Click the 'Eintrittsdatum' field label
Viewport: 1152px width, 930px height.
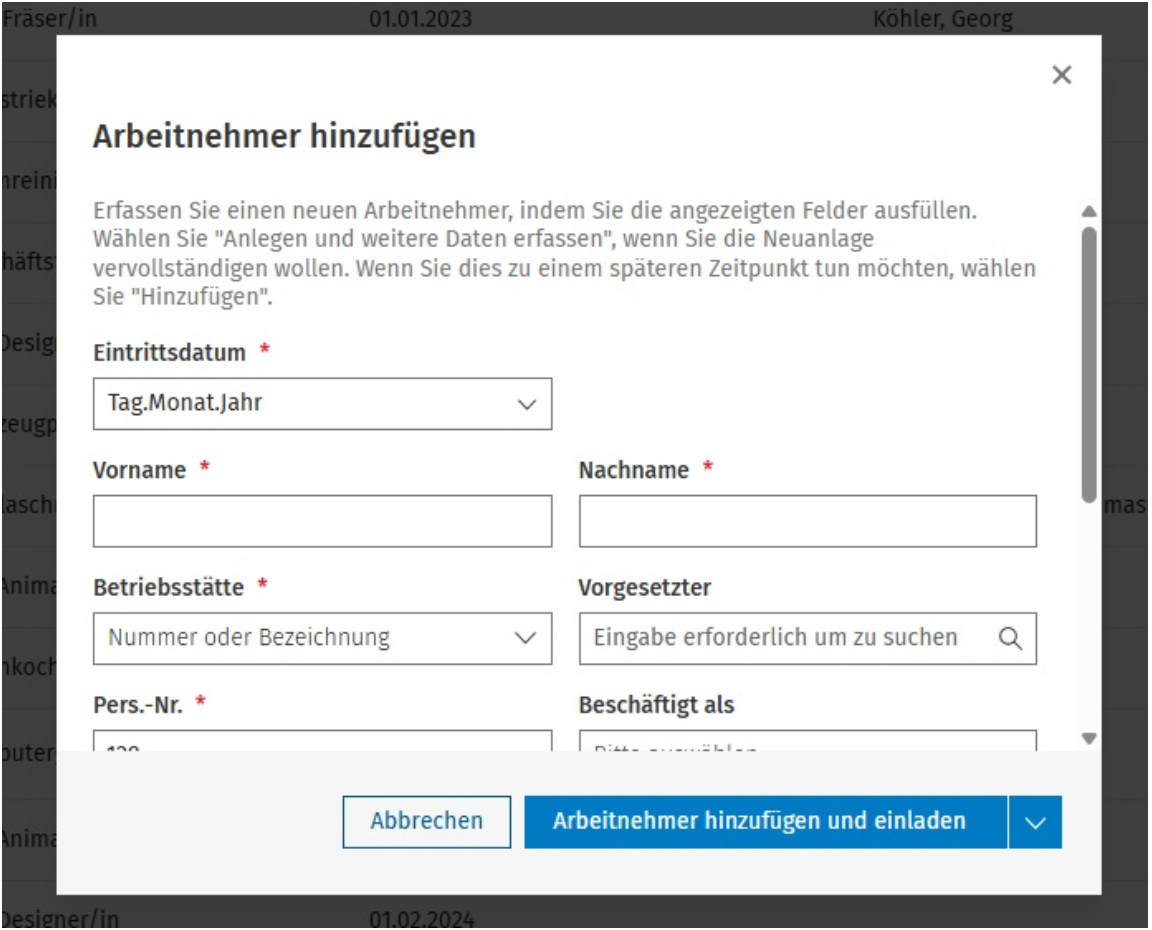[x=169, y=353]
